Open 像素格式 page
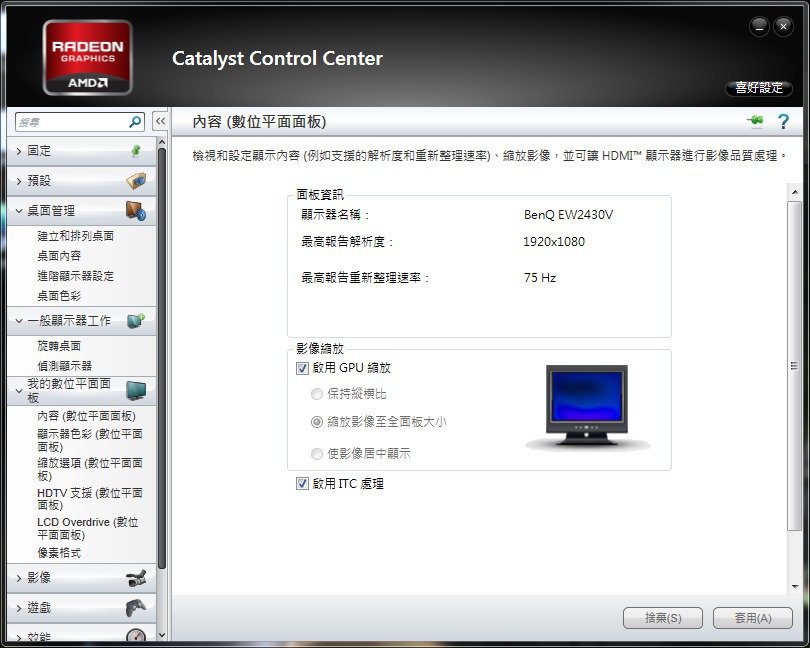 click(59, 553)
